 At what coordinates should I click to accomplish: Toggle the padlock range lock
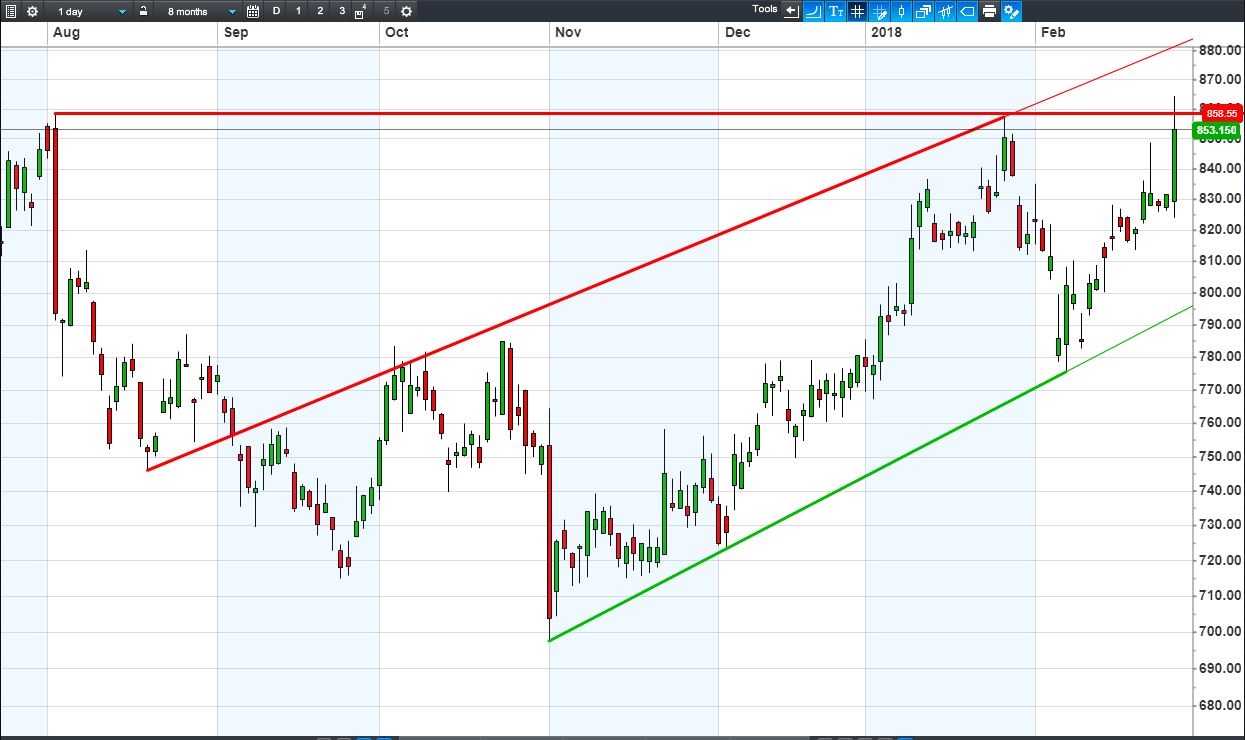(x=144, y=11)
